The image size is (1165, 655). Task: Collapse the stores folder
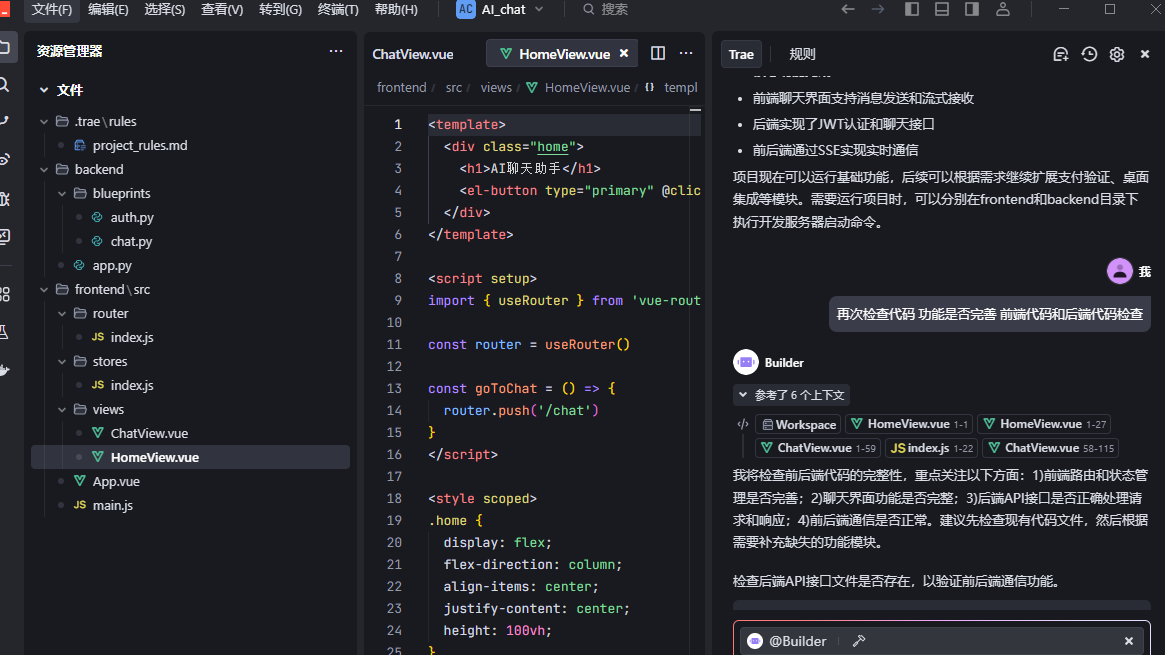click(62, 362)
